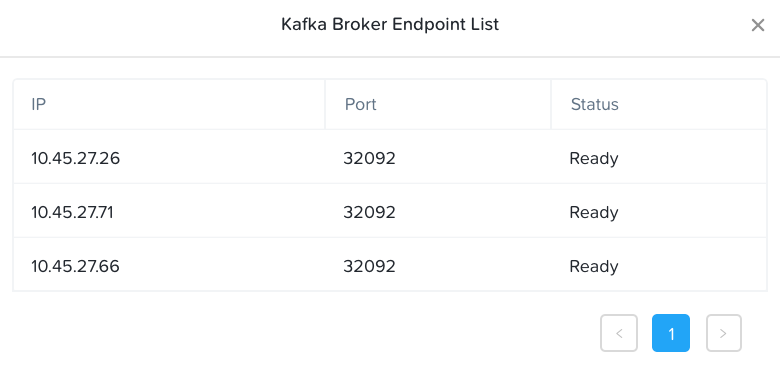This screenshot has height=386, width=780.
Task: Click port 32092 in the third row
Action: (370, 266)
